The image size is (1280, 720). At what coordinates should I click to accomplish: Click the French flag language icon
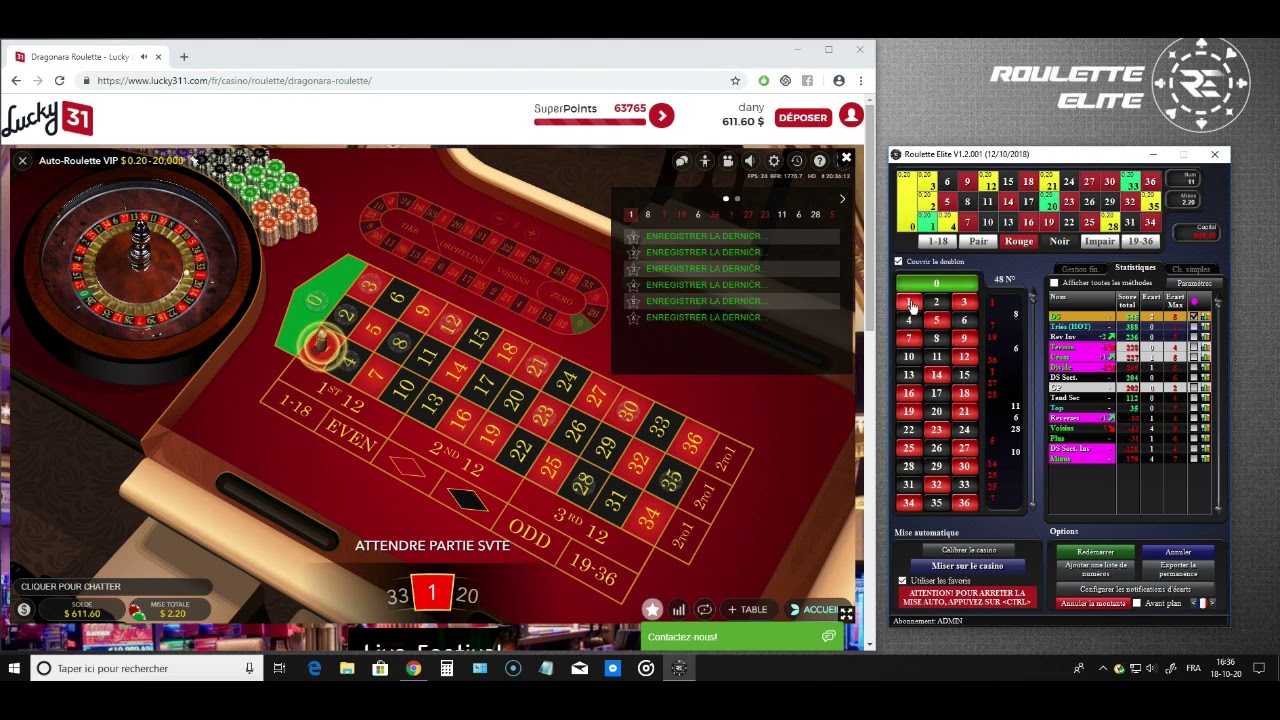pyautogui.click(x=1201, y=603)
